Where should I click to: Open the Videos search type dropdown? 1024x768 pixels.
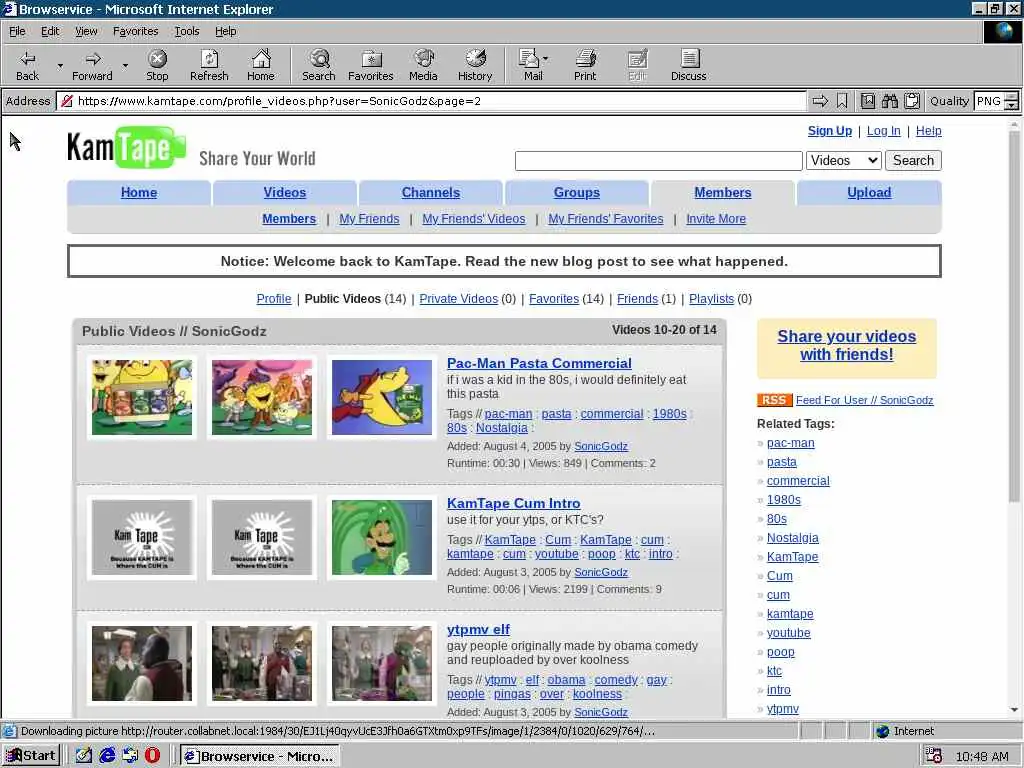[x=844, y=161]
